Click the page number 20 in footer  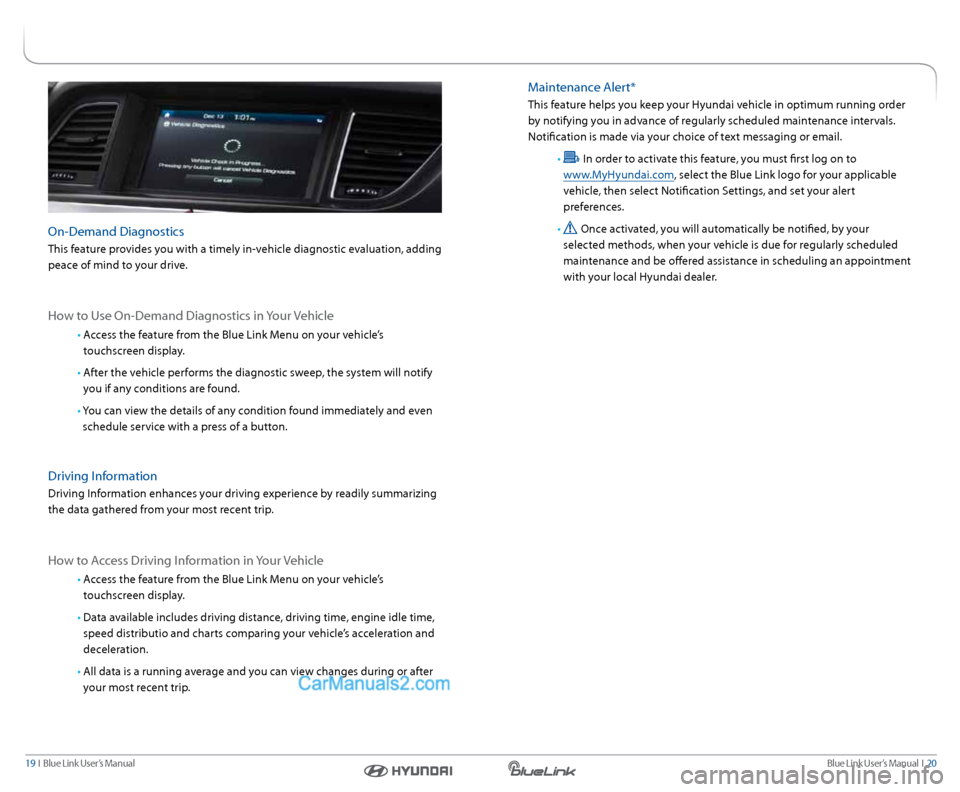[x=931, y=763]
